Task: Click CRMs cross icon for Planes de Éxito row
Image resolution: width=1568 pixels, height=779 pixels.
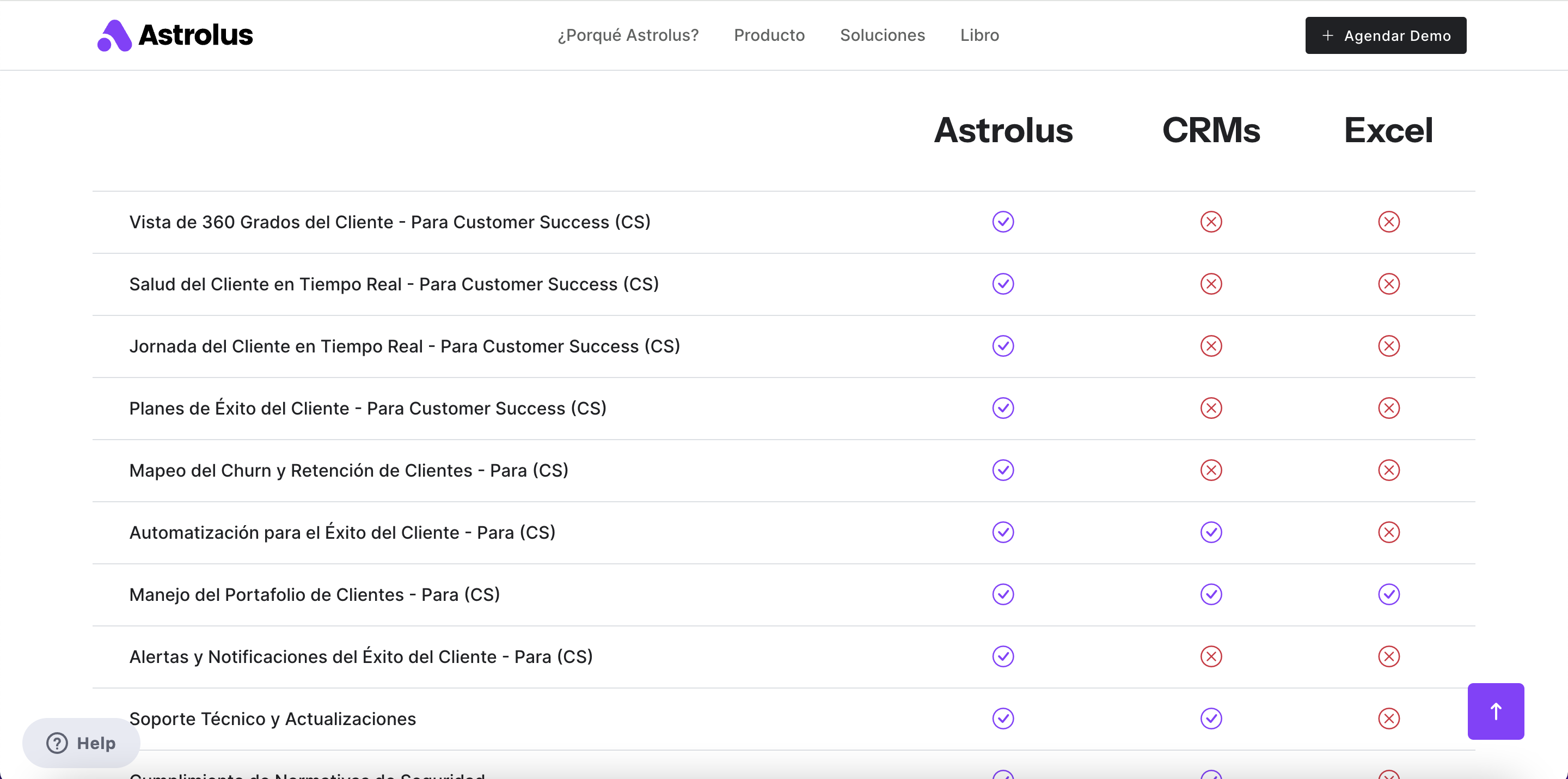Action: click(1211, 408)
